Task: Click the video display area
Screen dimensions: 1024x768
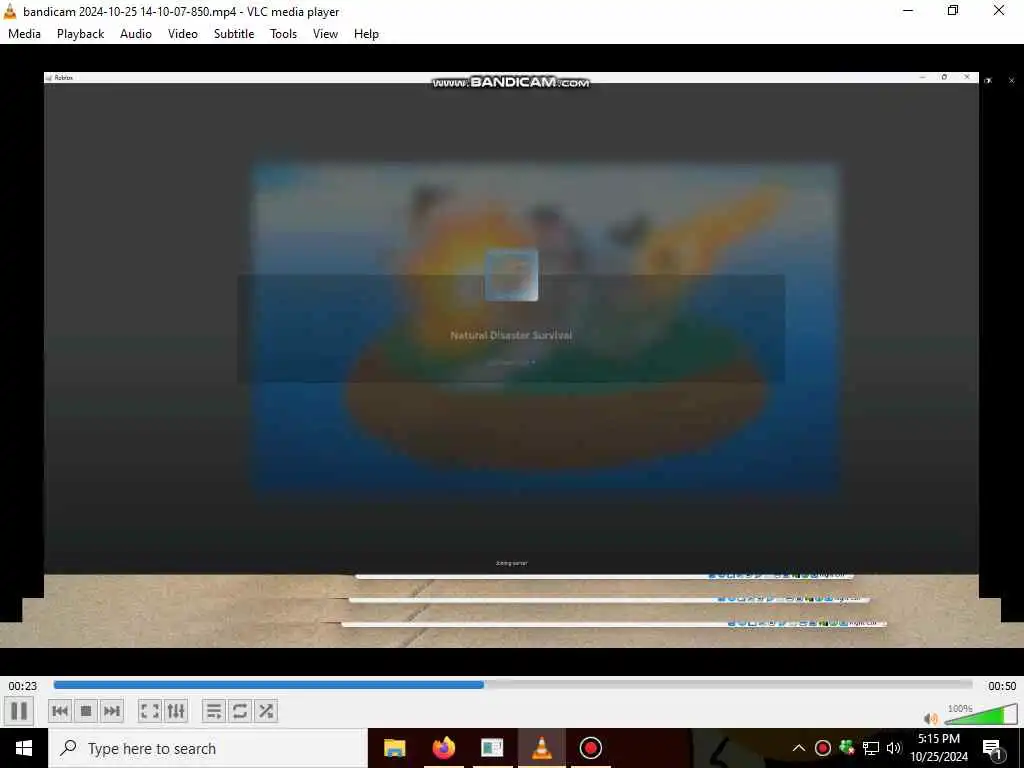Action: (512, 359)
